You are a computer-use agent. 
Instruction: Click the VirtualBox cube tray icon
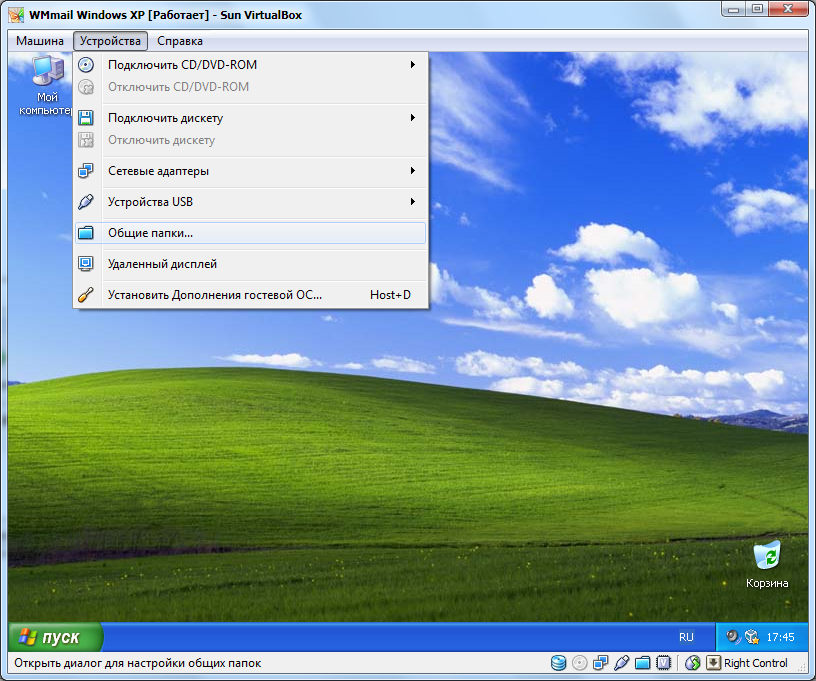[x=751, y=637]
